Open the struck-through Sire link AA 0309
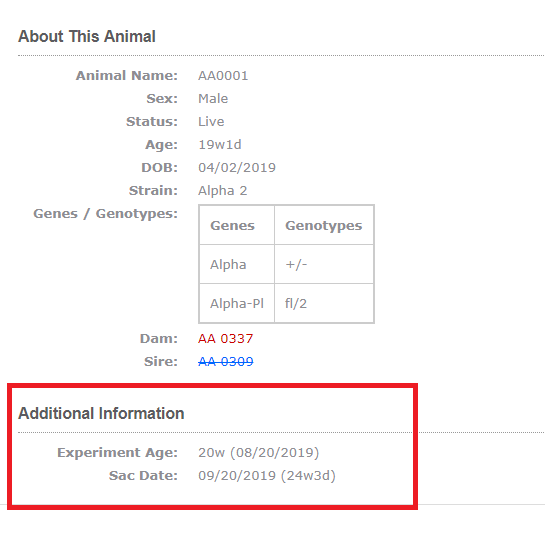Viewport: 545px width, 533px height. click(226, 362)
